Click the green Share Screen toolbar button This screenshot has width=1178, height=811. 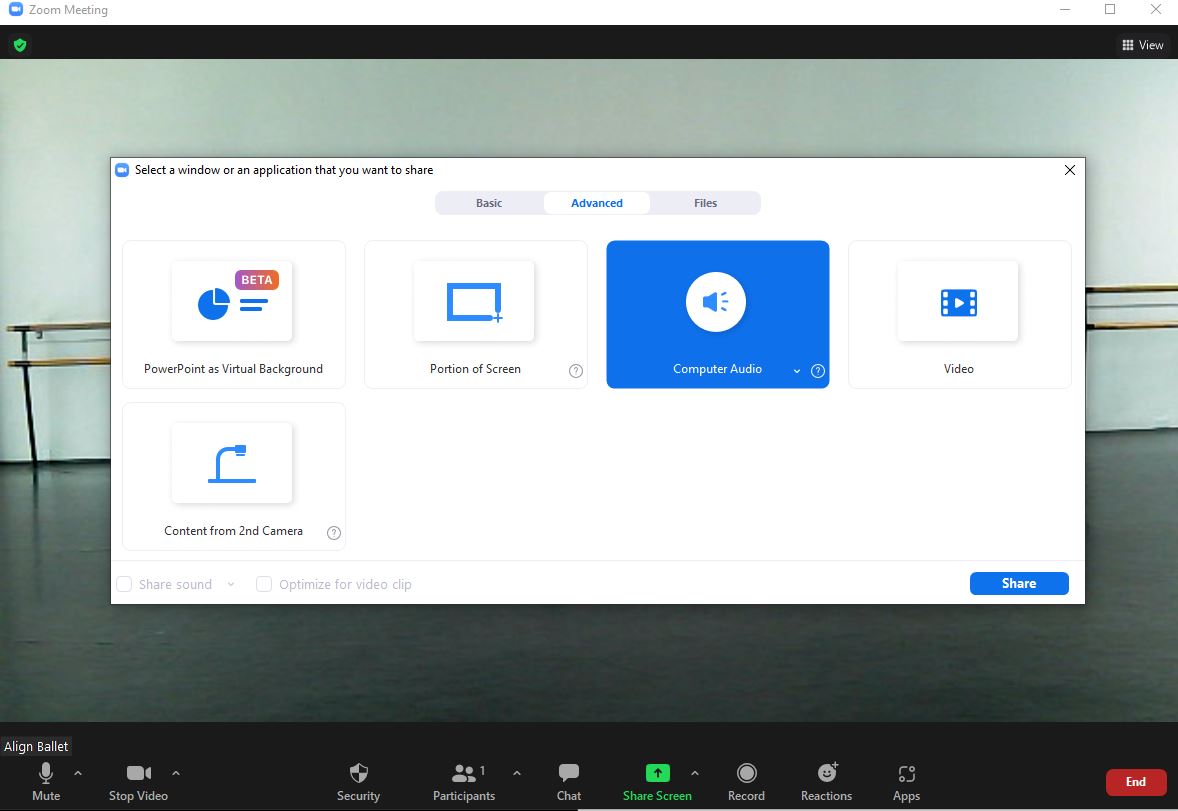(657, 782)
